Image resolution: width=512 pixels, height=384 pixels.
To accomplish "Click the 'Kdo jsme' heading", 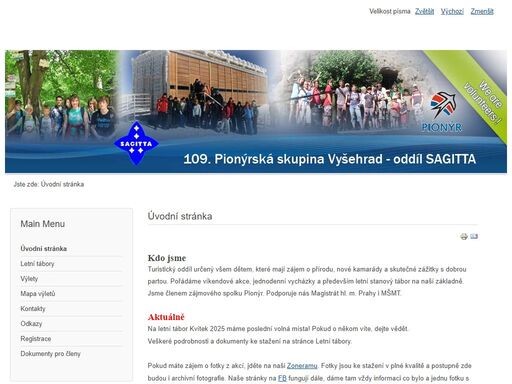I will [167, 258].
